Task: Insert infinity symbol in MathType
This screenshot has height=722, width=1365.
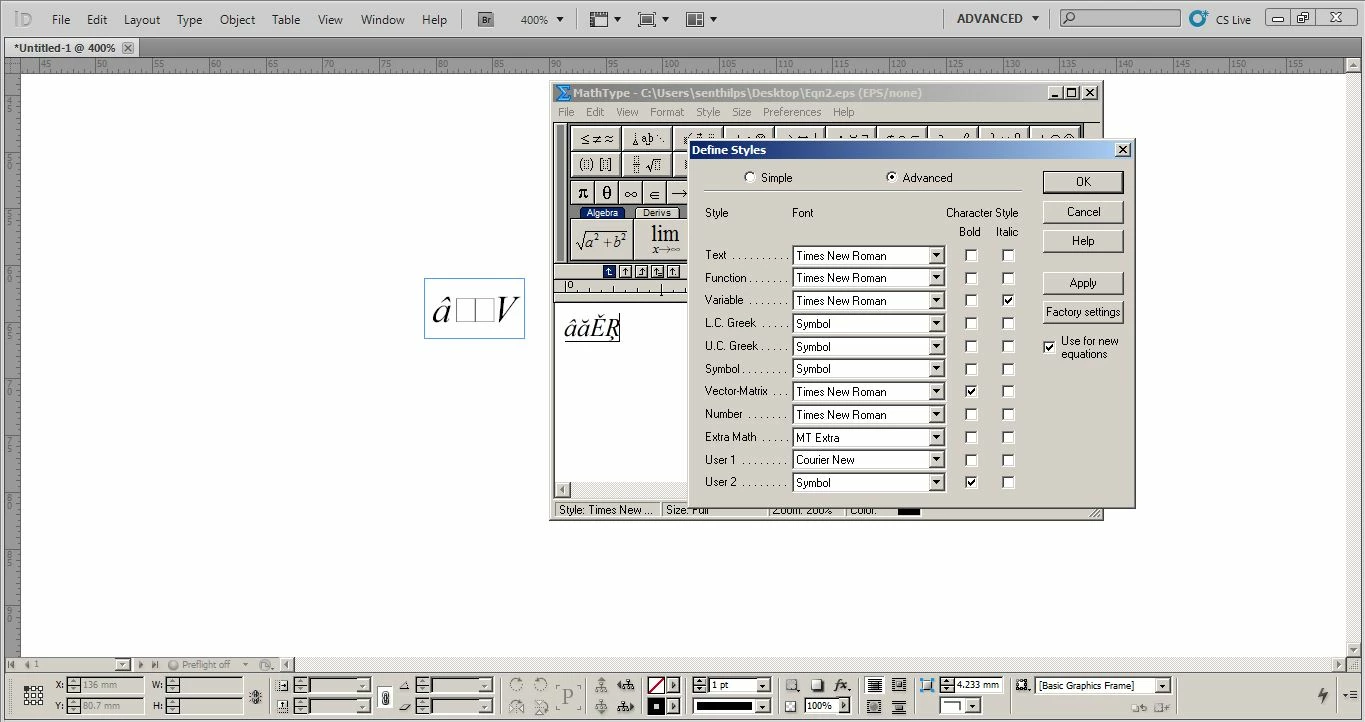Action: 631,193
